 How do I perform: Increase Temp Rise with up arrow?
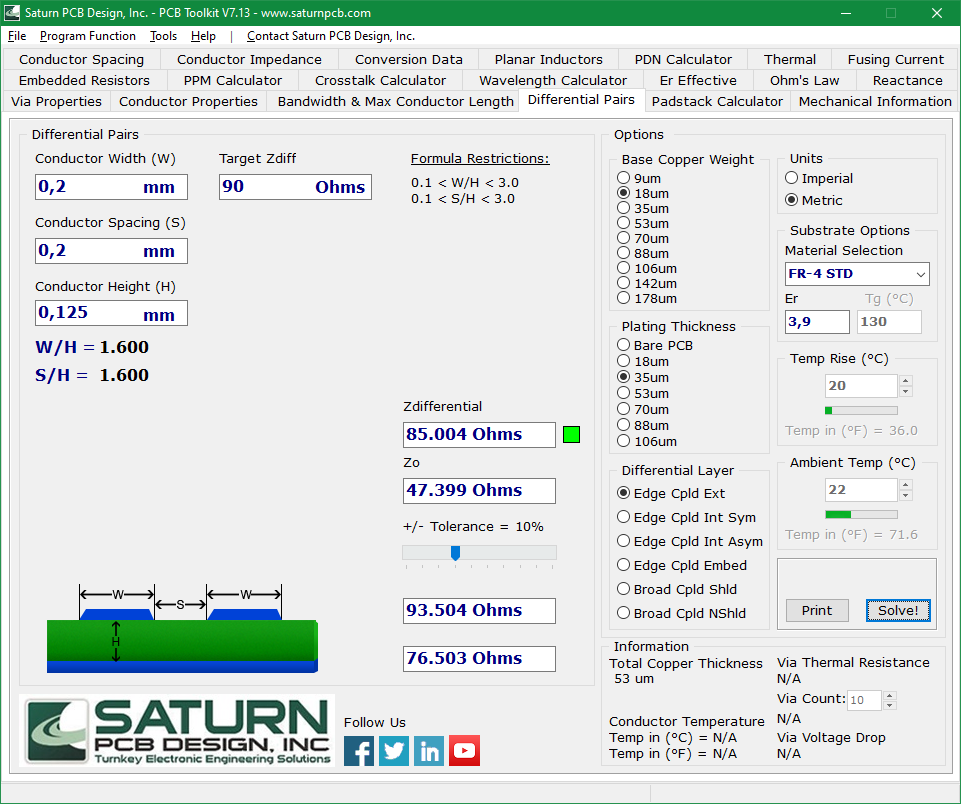906,381
